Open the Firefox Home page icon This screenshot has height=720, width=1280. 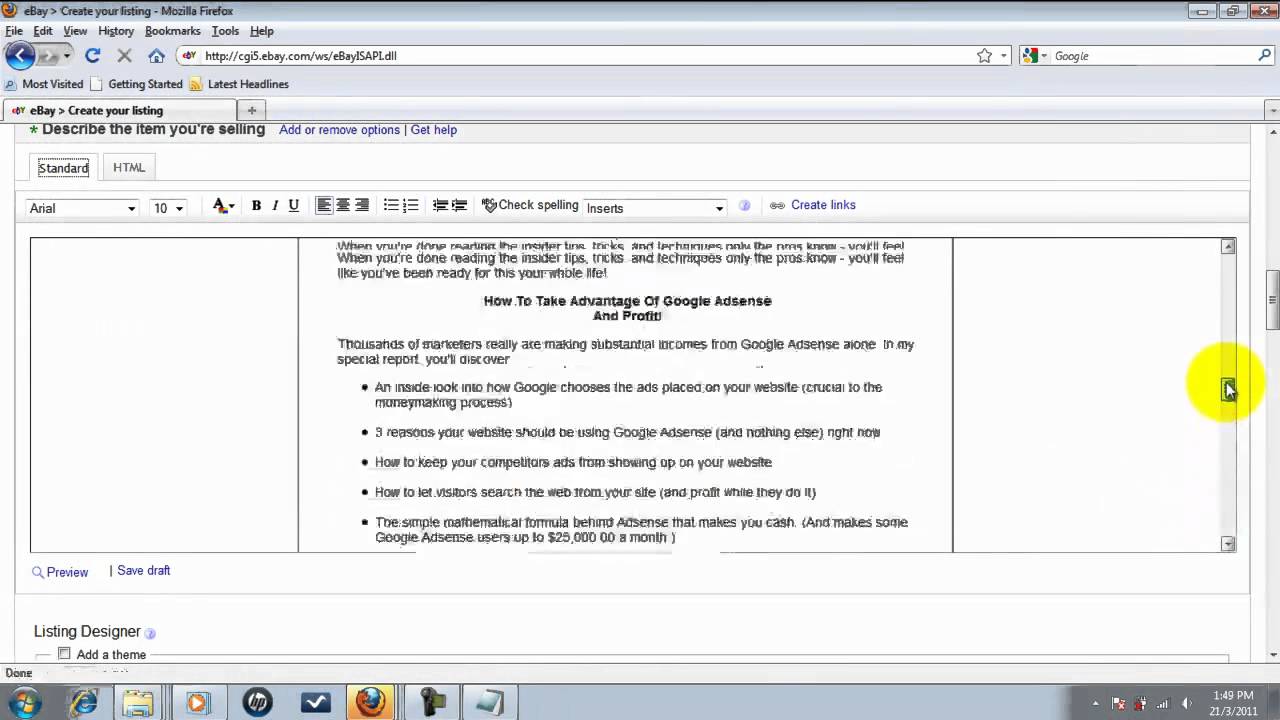pyautogui.click(x=156, y=56)
